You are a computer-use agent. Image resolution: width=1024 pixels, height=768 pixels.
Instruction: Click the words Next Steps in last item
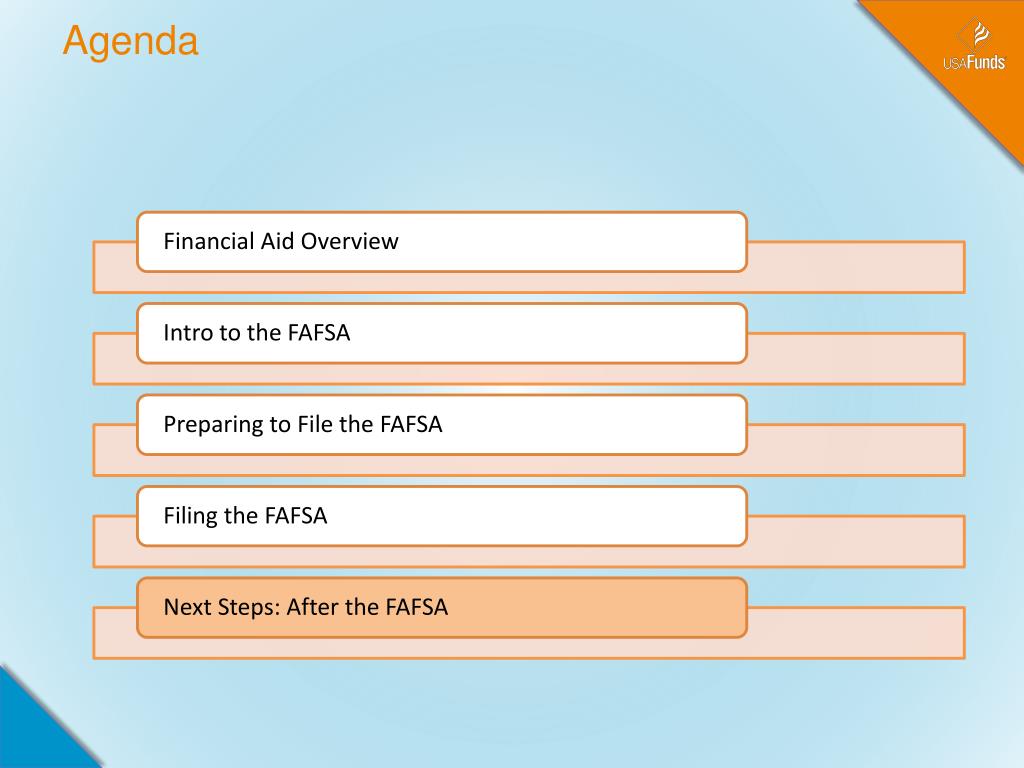pos(222,608)
